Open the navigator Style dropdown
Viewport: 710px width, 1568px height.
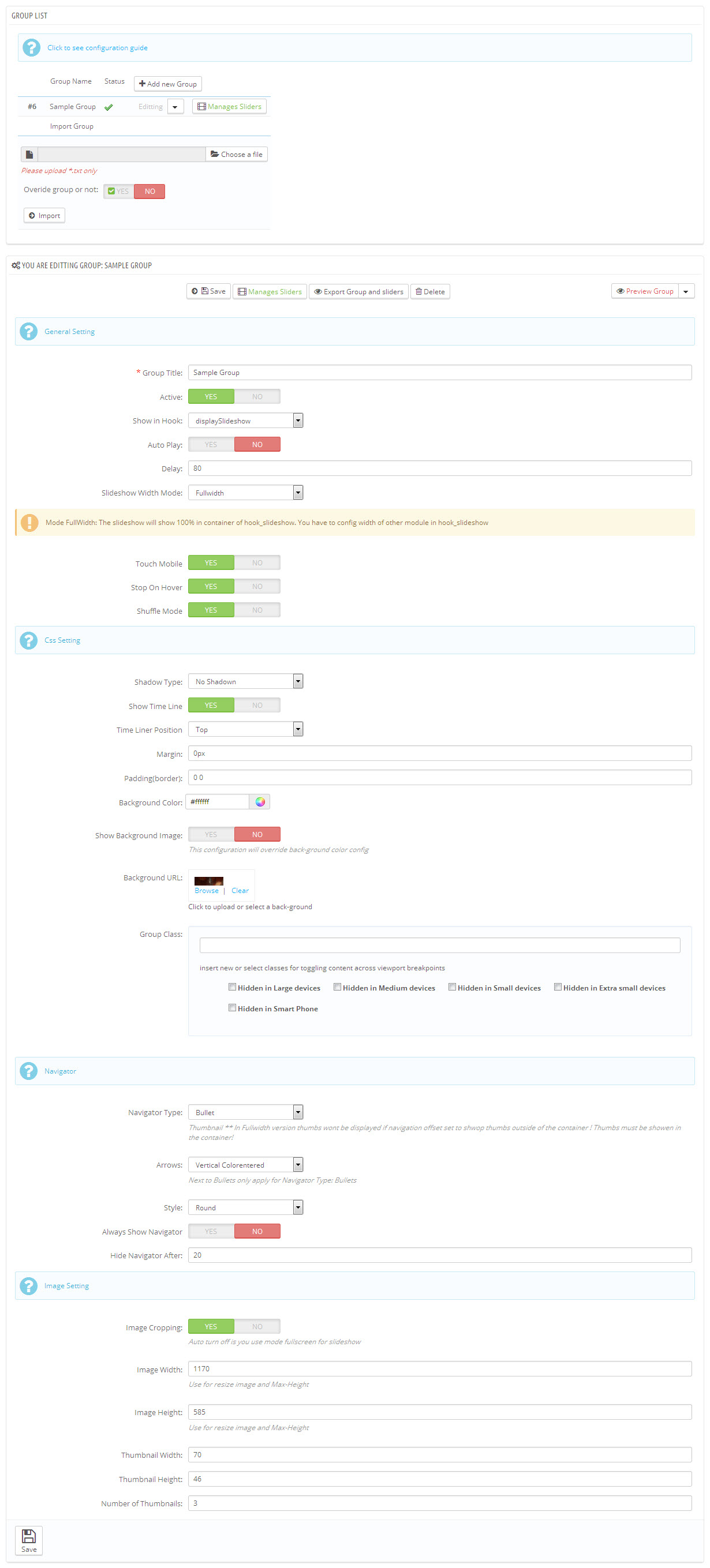pyautogui.click(x=245, y=1207)
